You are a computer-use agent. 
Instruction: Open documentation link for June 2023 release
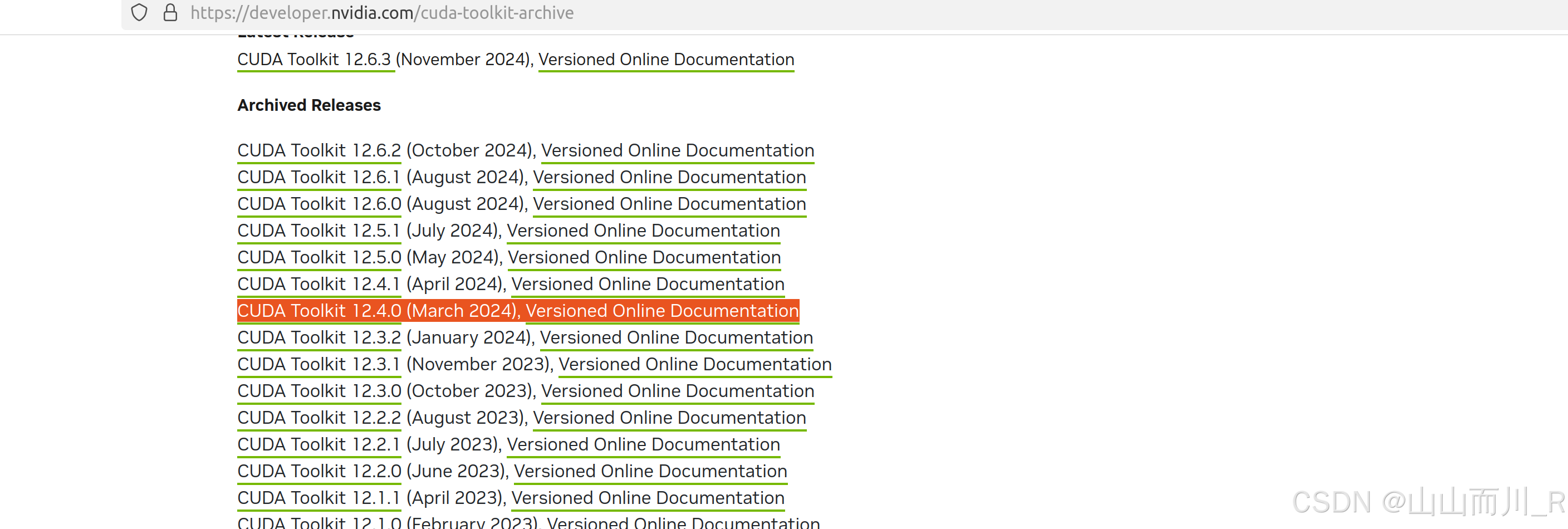651,472
